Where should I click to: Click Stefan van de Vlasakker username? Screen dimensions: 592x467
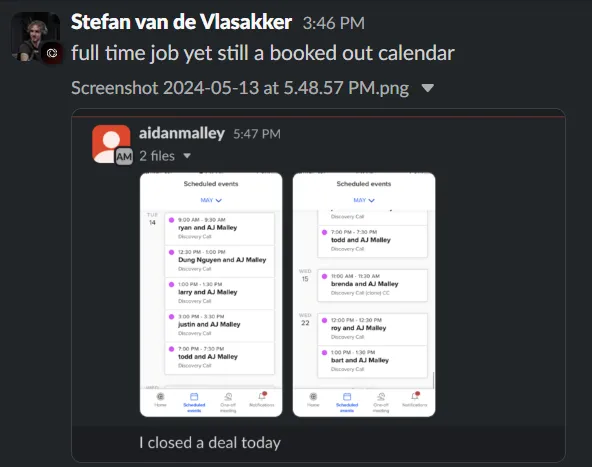click(x=181, y=22)
